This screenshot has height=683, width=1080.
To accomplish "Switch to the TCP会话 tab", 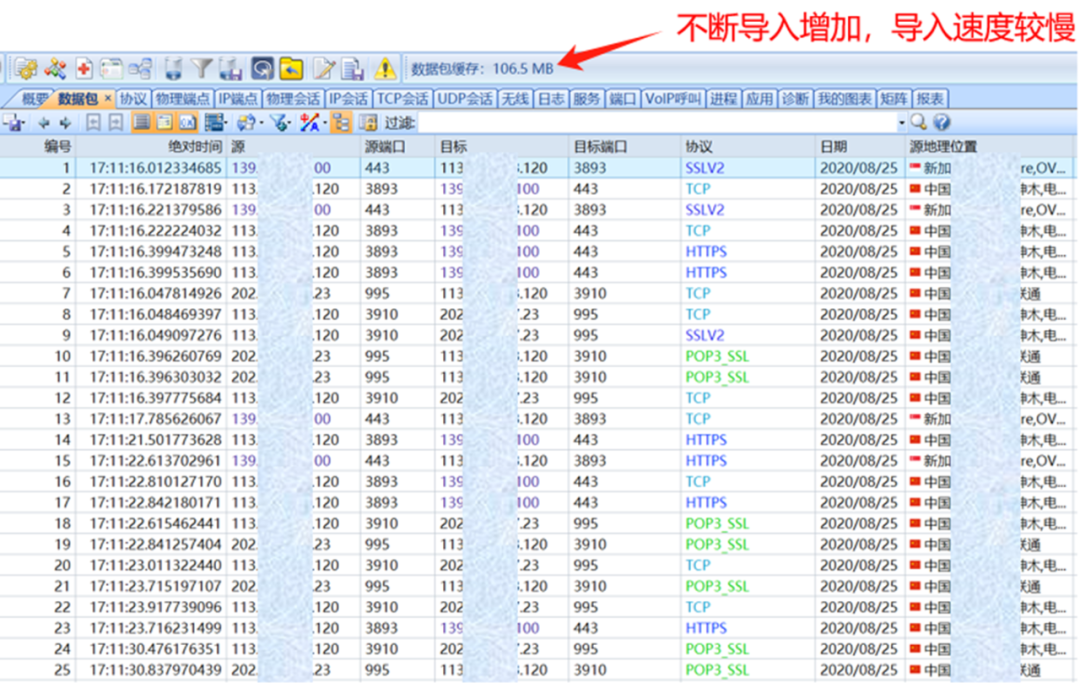I will [404, 99].
